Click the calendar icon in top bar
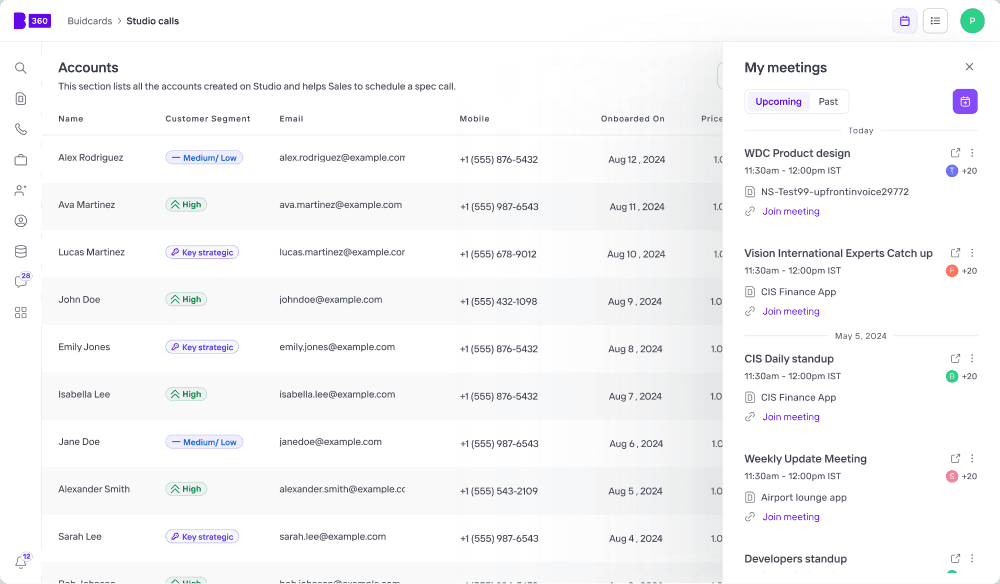1000x584 pixels. click(x=904, y=21)
